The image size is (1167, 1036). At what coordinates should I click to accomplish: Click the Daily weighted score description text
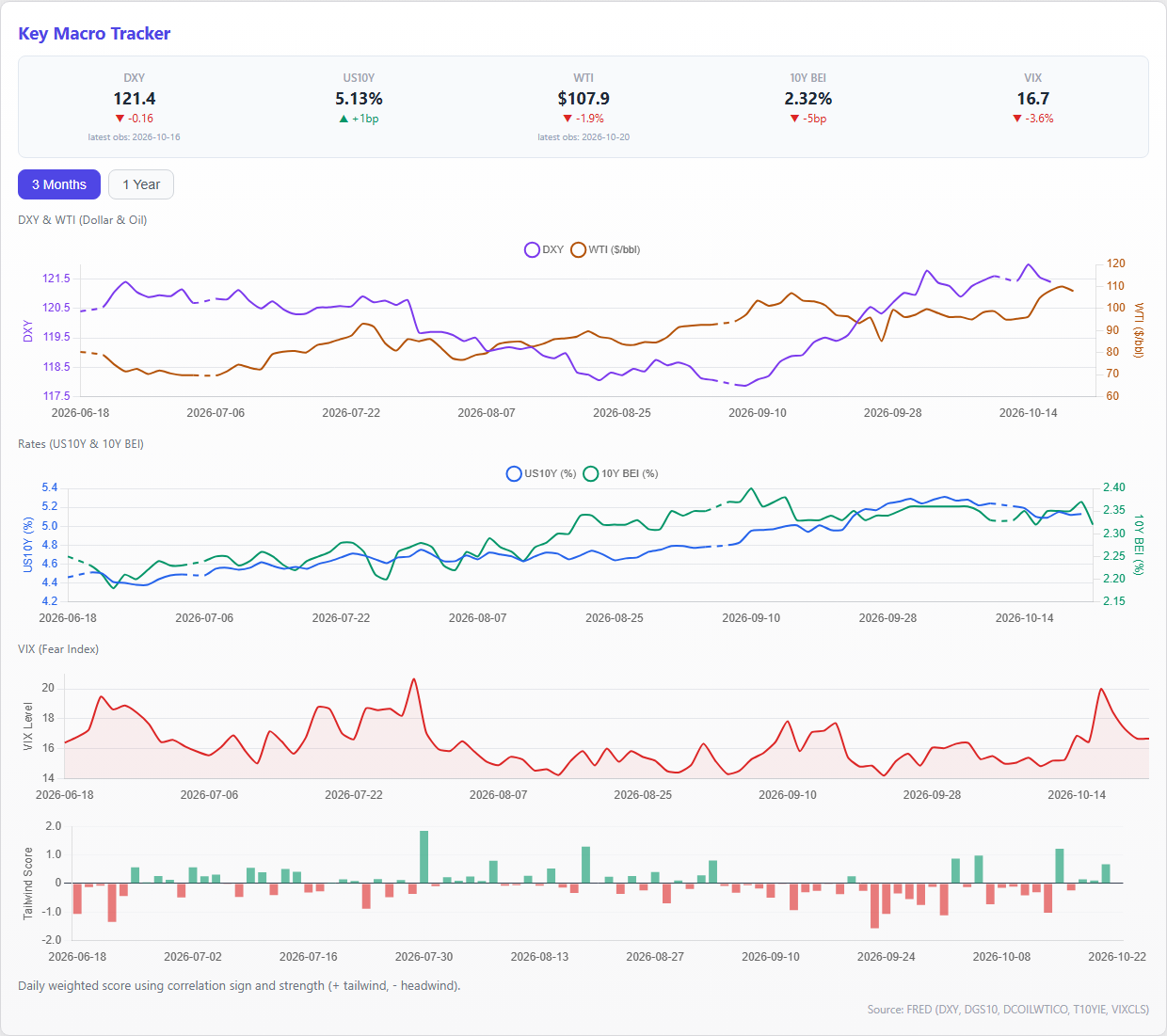(x=239, y=986)
